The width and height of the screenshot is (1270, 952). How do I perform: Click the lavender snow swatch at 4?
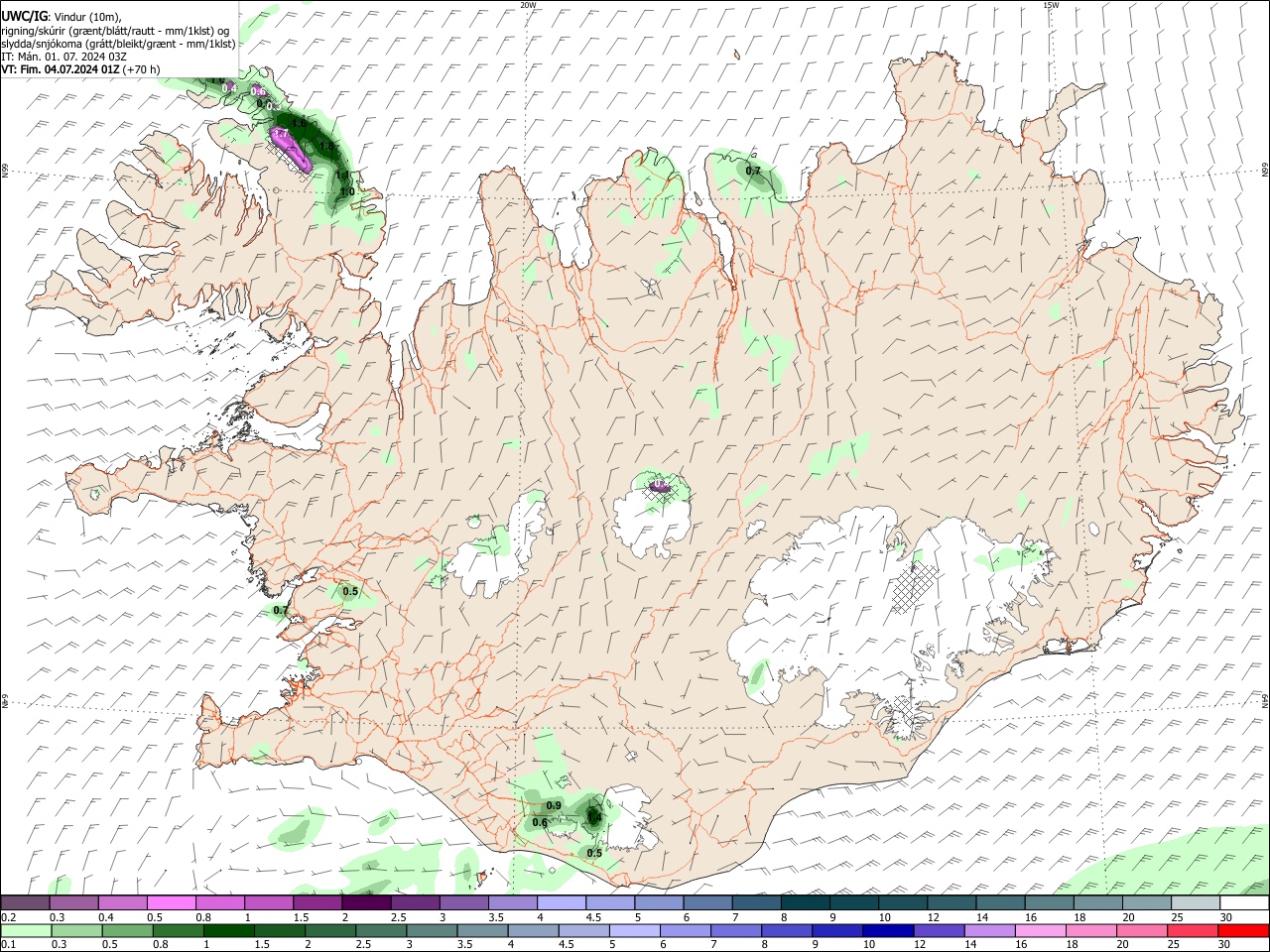coord(562,903)
